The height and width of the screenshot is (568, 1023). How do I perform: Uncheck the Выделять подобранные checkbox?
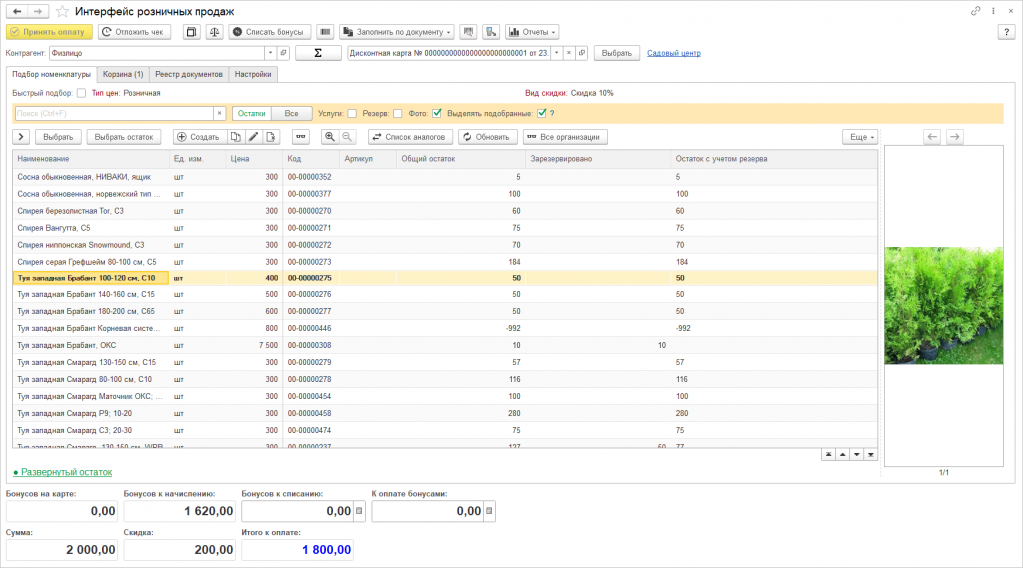pos(542,113)
